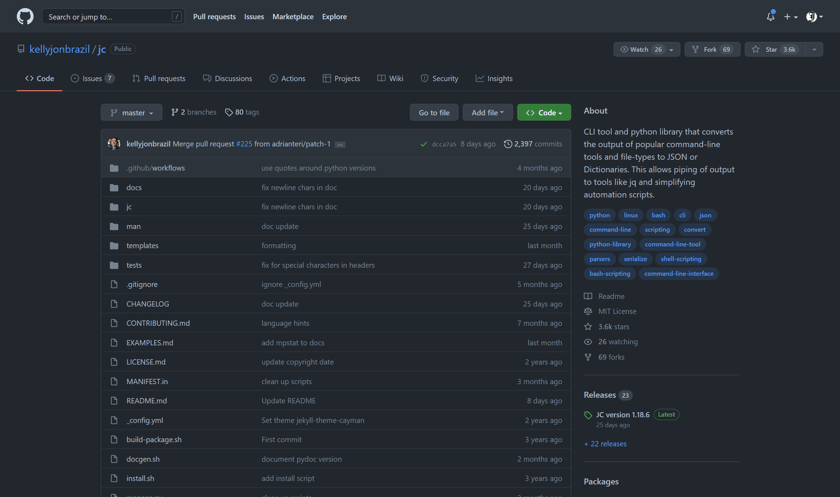
Task: Select the bash-scripting topic tag
Action: (610, 274)
